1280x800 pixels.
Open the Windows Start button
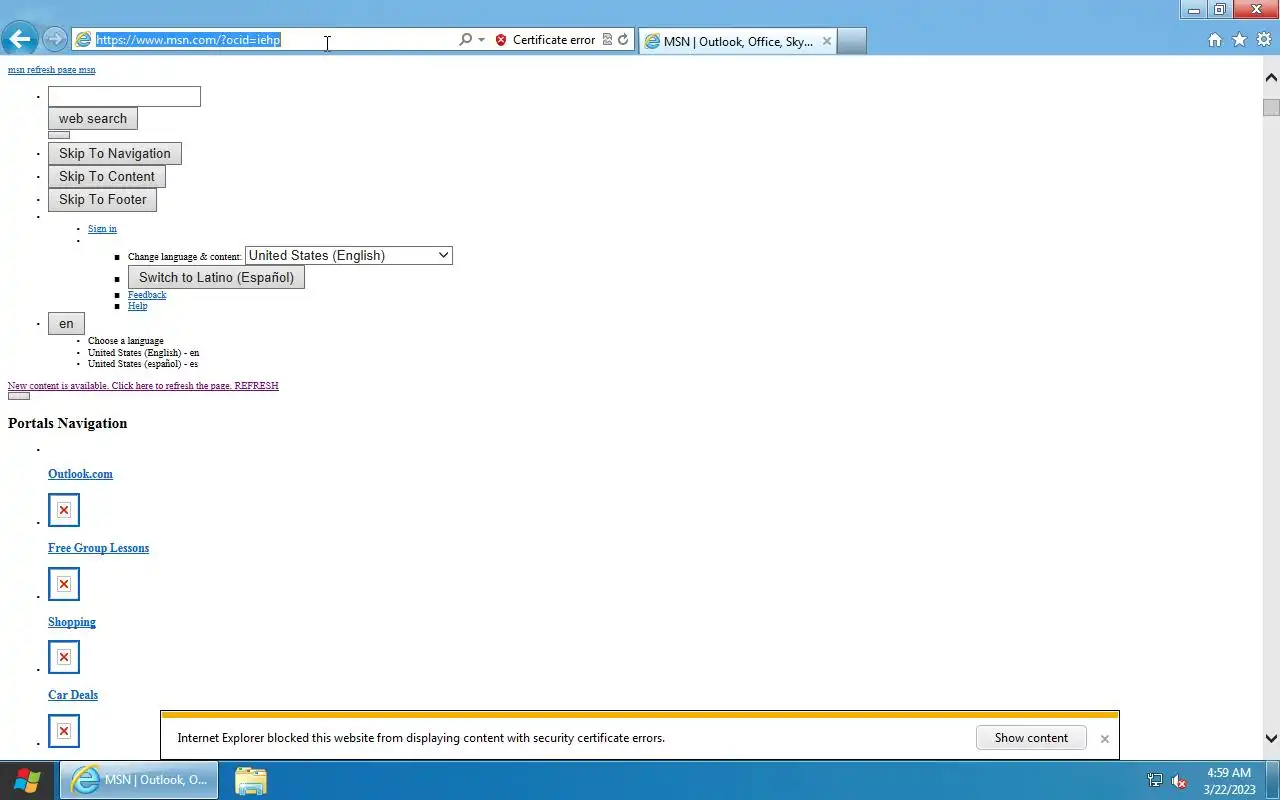pos(27,780)
